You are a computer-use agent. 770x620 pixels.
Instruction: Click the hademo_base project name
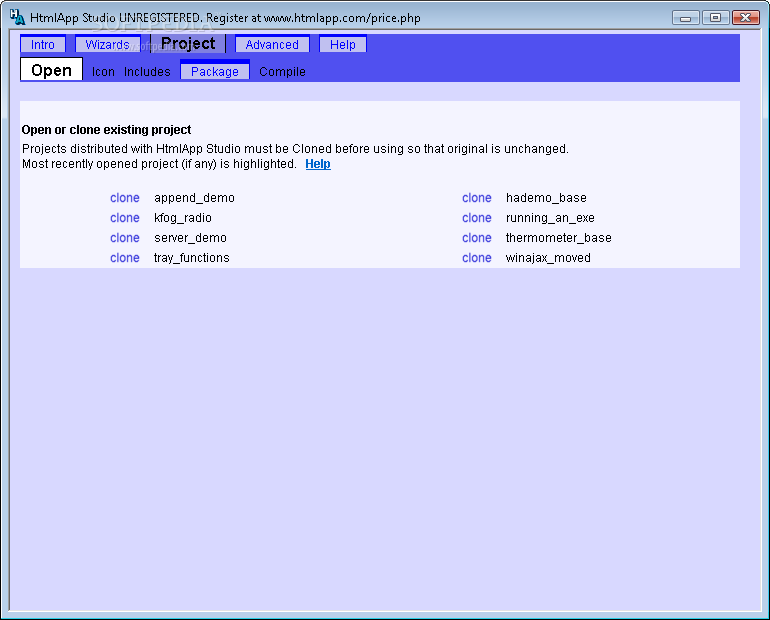tap(546, 198)
